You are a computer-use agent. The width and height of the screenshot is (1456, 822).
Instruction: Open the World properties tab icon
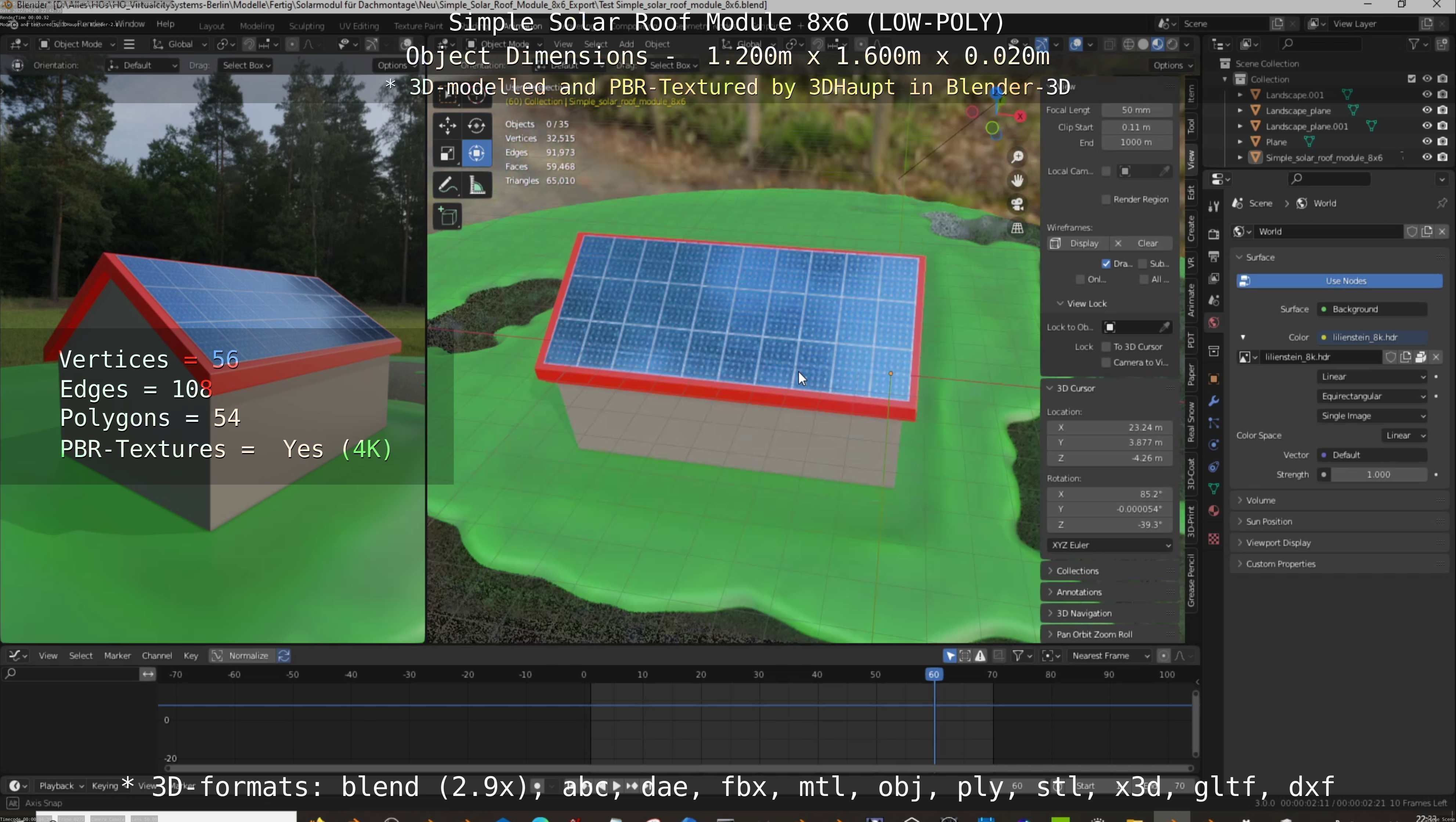coord(1213,323)
